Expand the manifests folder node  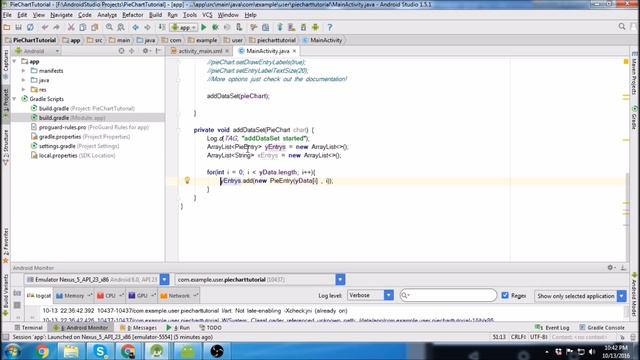pos(24,71)
